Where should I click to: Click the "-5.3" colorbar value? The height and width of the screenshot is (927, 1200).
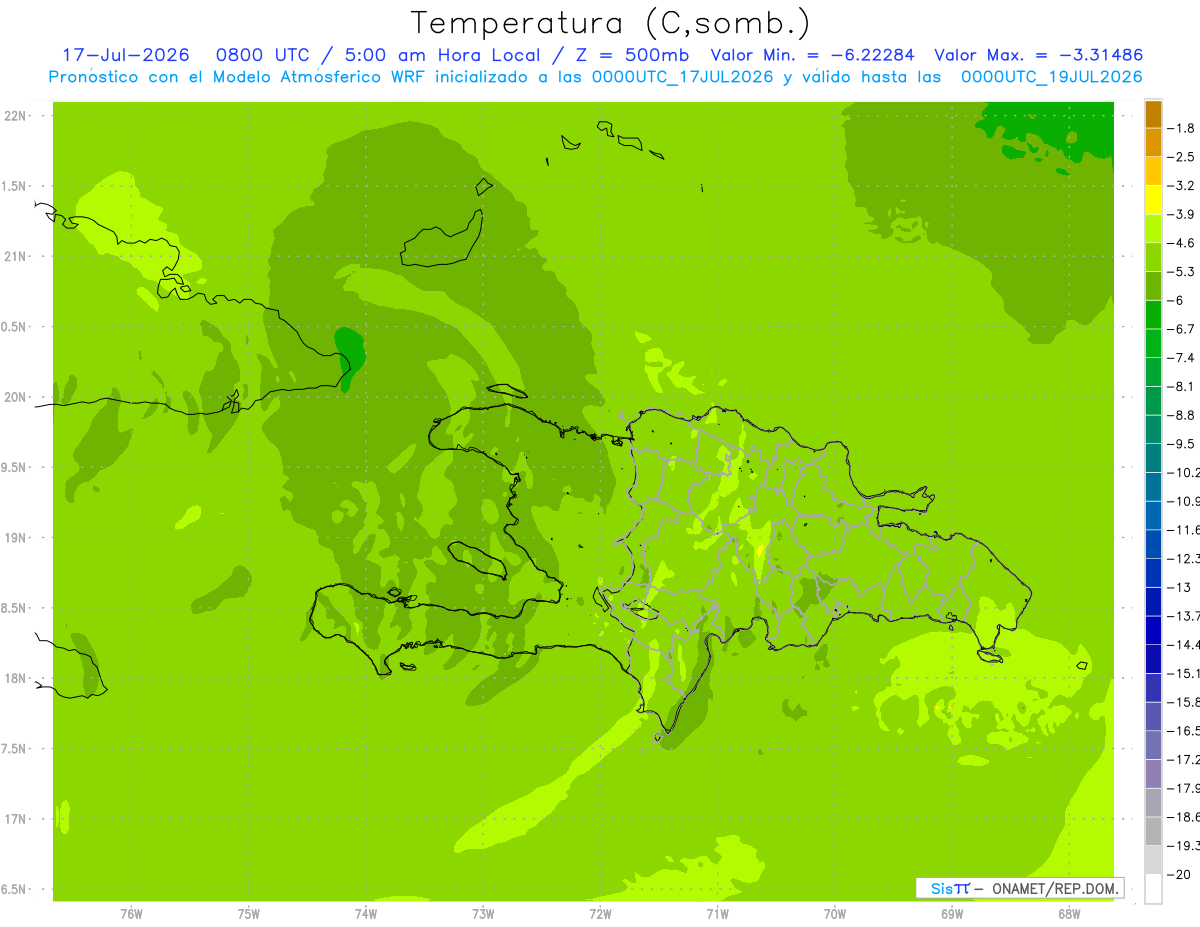pos(1181,271)
